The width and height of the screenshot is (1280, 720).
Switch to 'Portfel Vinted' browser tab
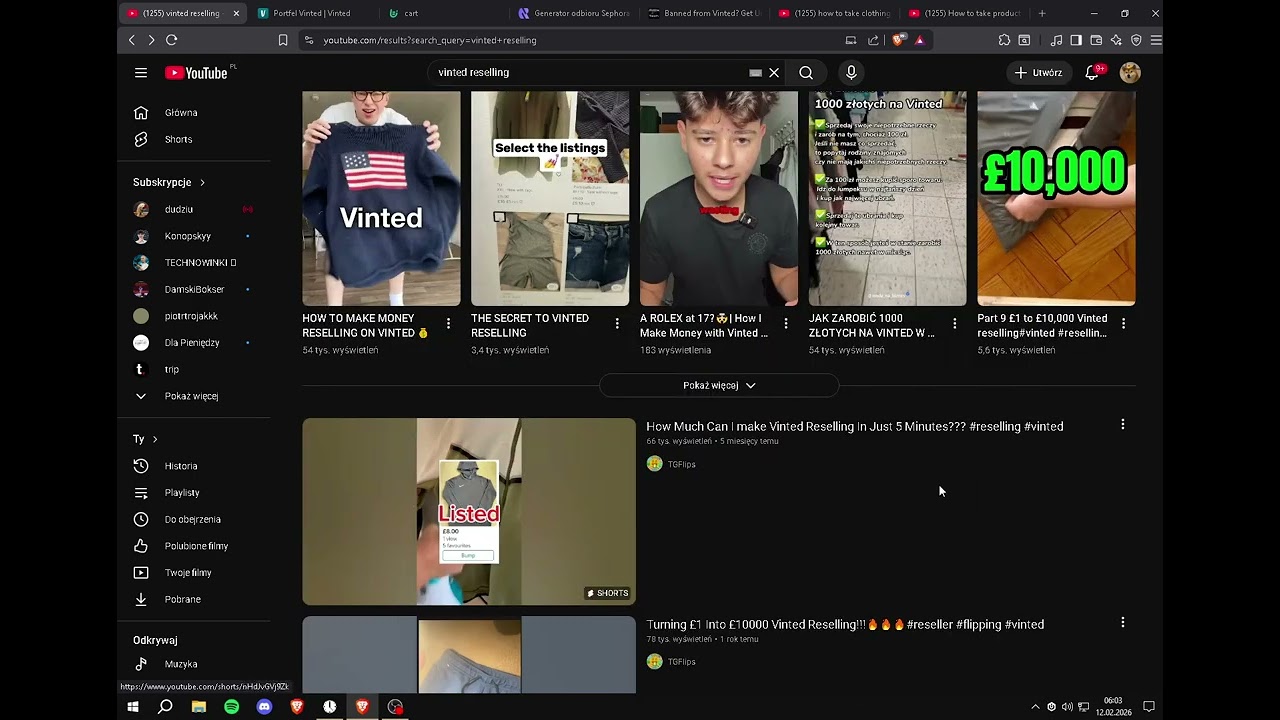point(311,13)
